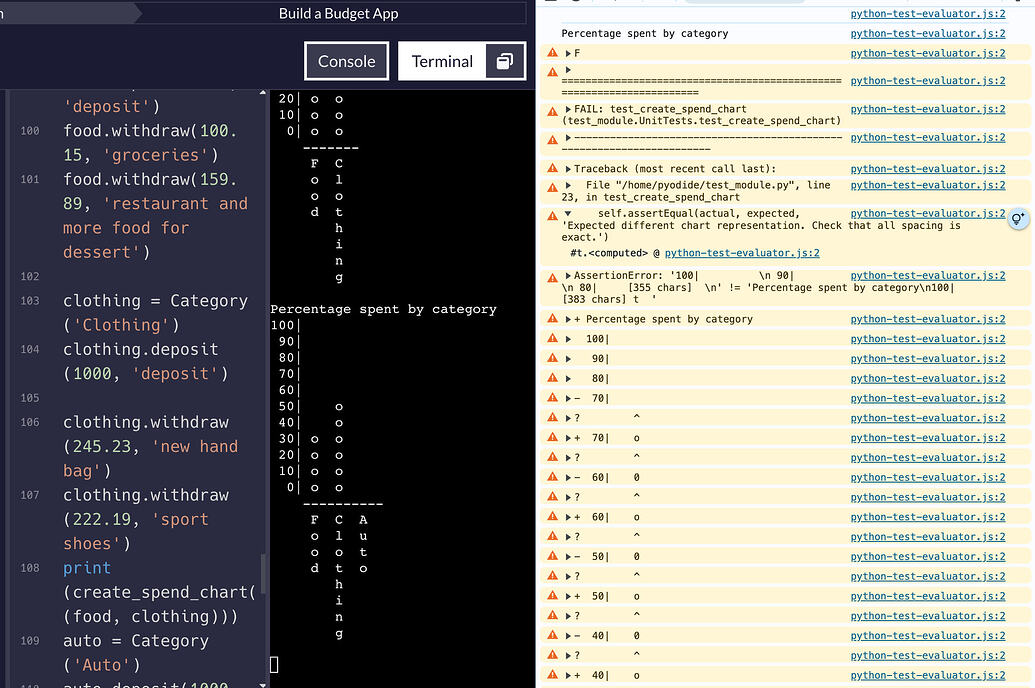Switch to the Console panel
This screenshot has height=688, width=1035.
tap(347, 61)
